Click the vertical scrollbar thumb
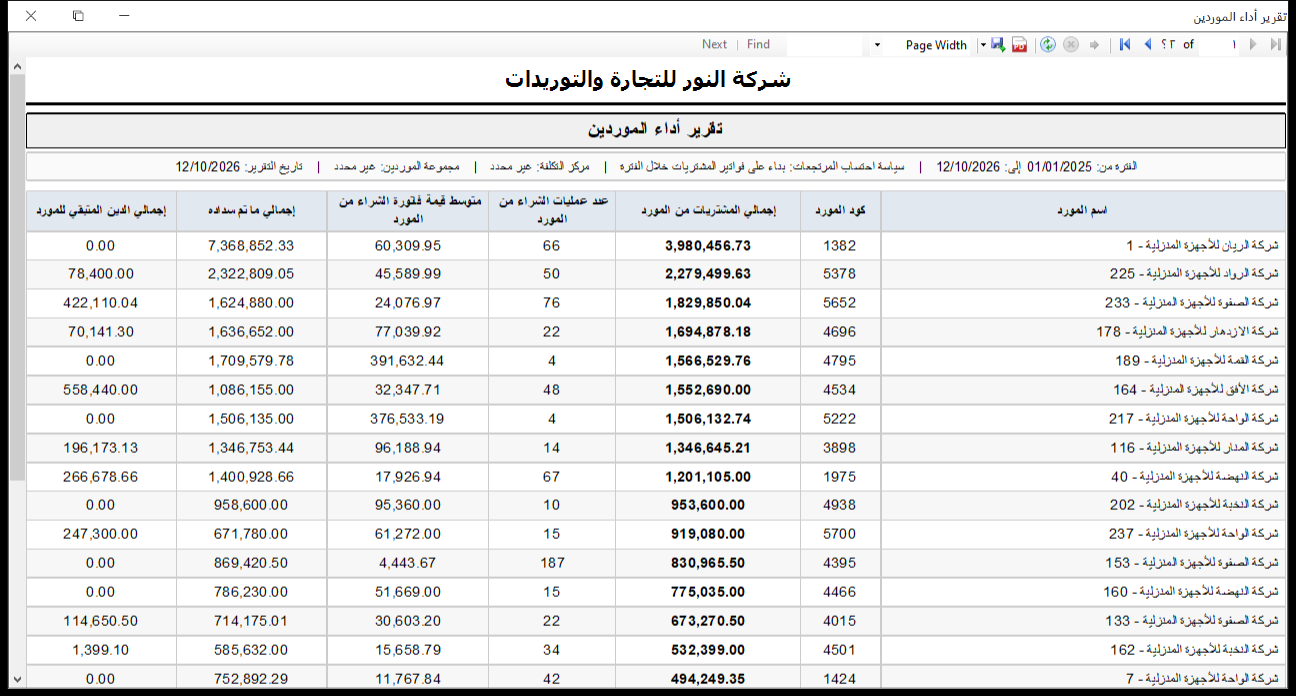 pyautogui.click(x=17, y=277)
